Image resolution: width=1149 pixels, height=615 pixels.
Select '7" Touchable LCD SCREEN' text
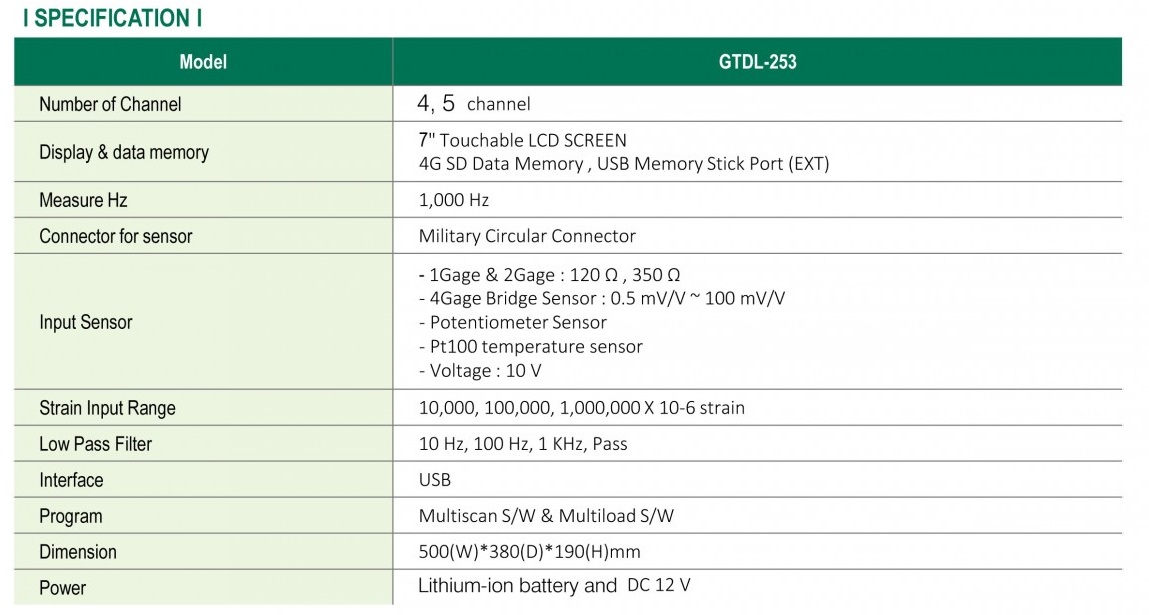point(522,140)
